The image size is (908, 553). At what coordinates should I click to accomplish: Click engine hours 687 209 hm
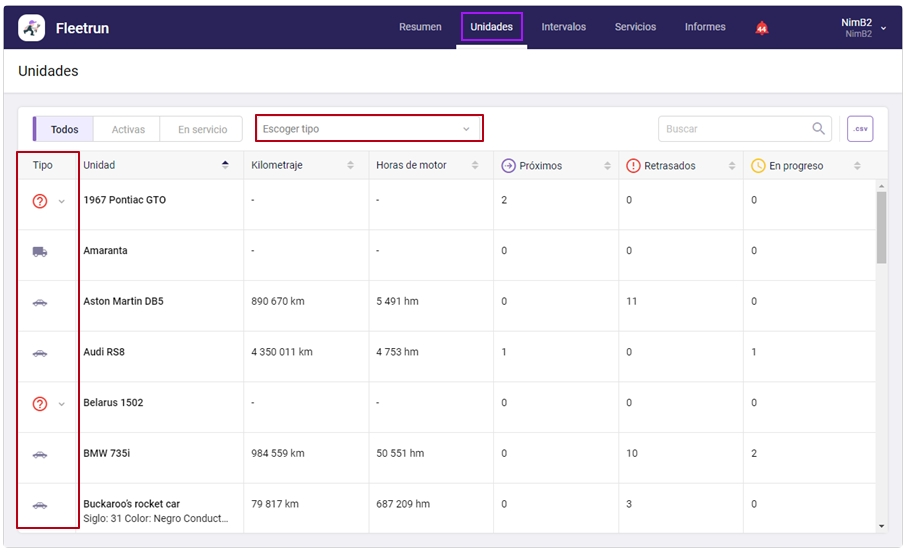tap(403, 504)
